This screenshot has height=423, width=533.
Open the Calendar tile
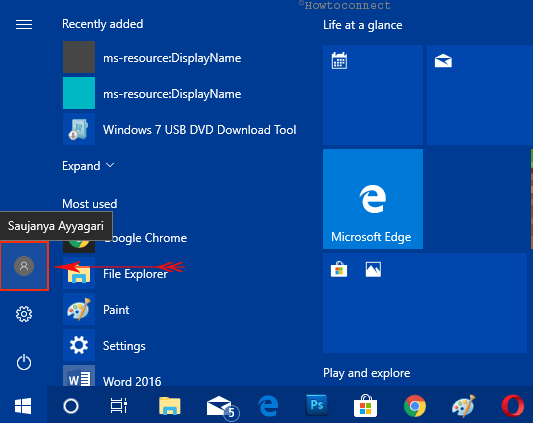373,95
